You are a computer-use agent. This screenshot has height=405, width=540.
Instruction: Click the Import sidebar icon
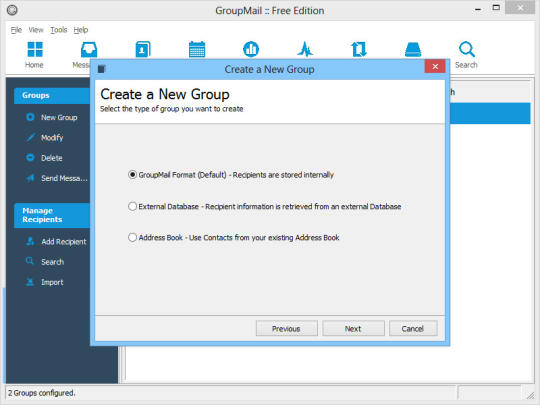[30, 282]
